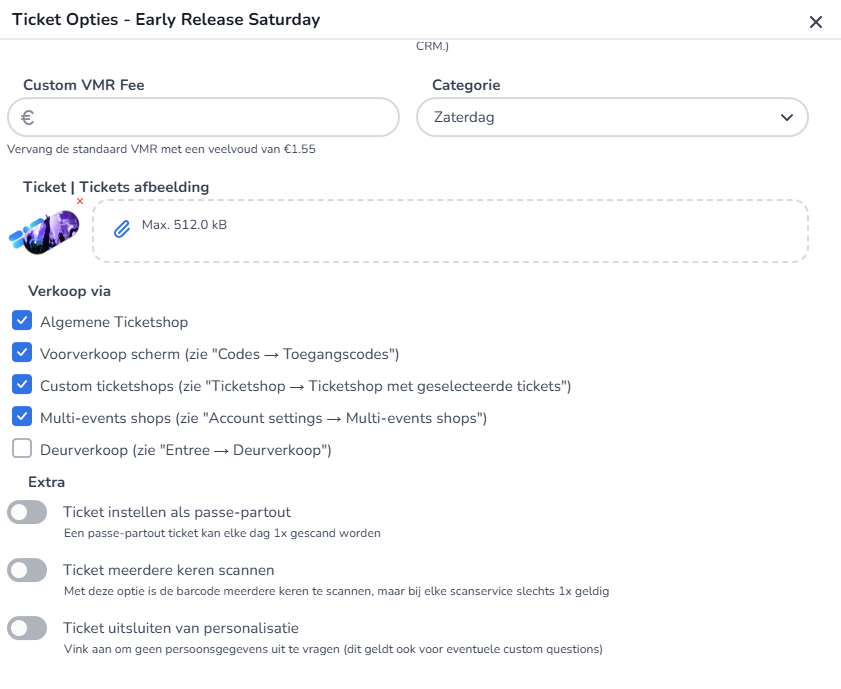Uncheck Custom ticketshops checkbox

tap(22, 385)
